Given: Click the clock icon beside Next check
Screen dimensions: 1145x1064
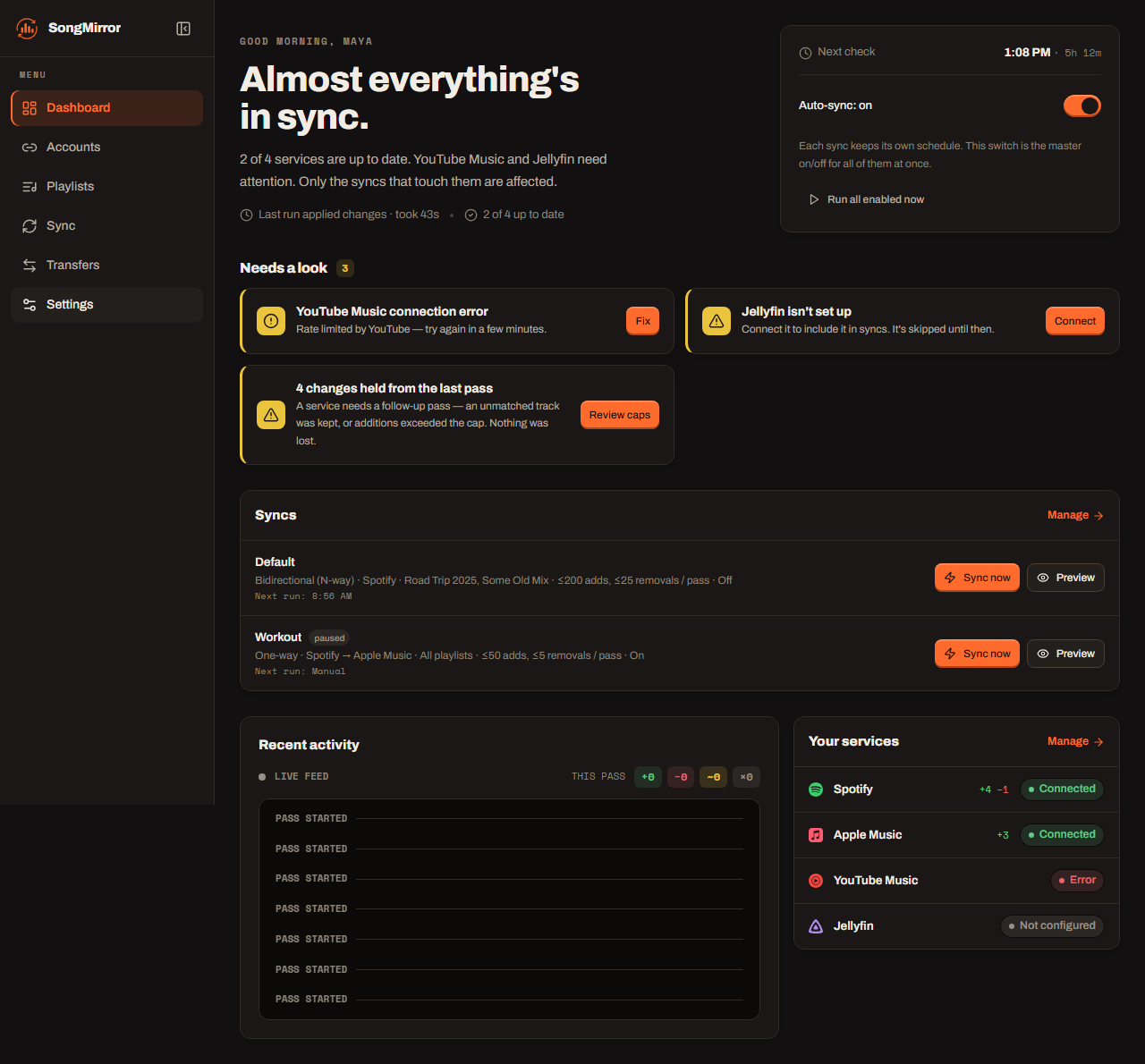Looking at the screenshot, I should click(805, 53).
